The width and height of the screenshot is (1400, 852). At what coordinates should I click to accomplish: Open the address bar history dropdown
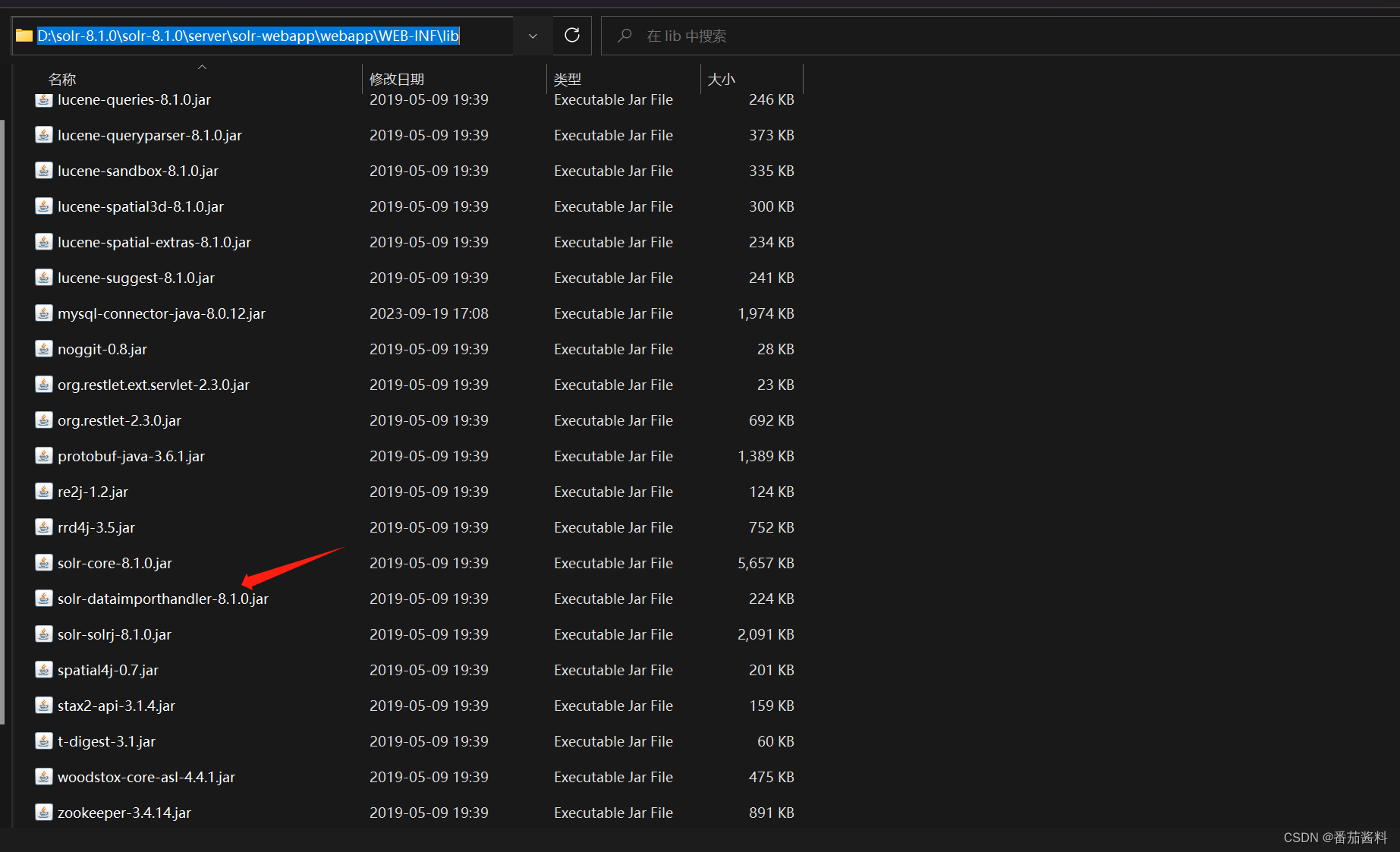[x=533, y=36]
